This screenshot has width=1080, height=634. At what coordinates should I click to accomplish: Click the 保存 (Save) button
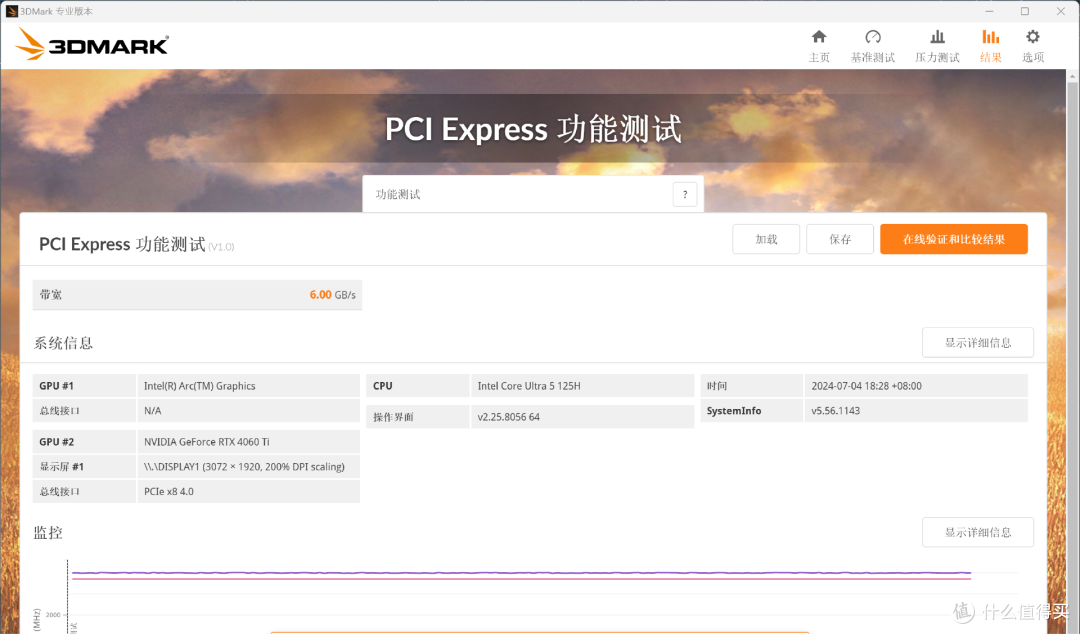pyautogui.click(x=840, y=239)
